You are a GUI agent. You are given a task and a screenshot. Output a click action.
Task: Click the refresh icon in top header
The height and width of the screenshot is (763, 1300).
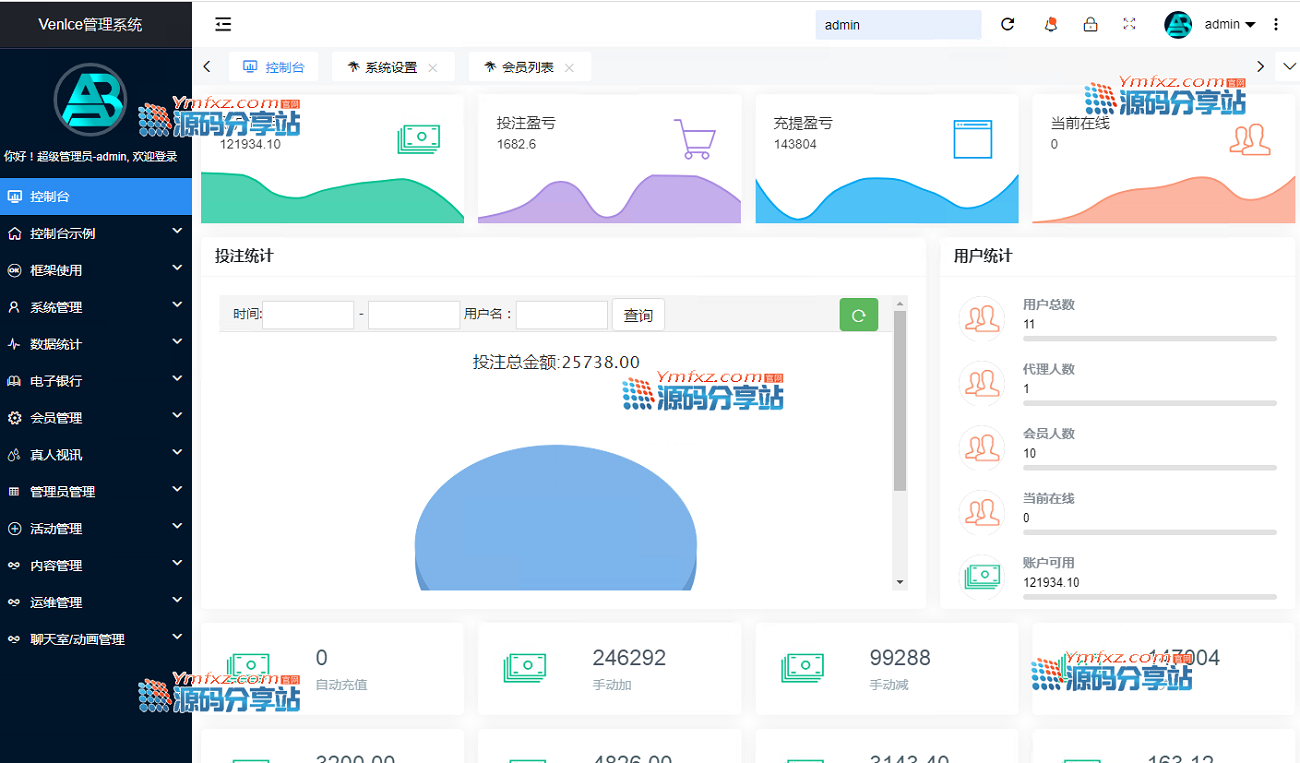1008,24
